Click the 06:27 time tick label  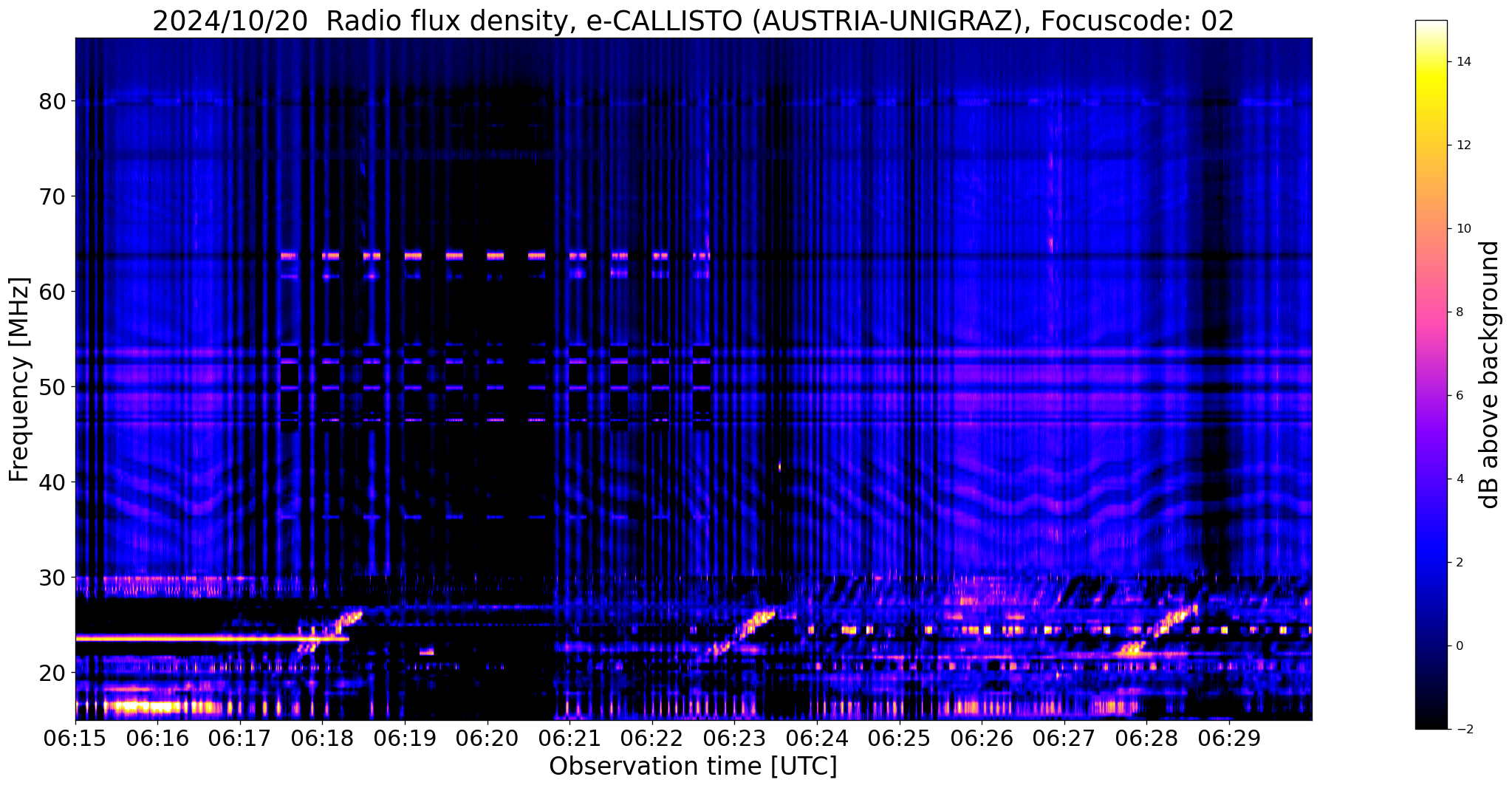[x=1064, y=738]
